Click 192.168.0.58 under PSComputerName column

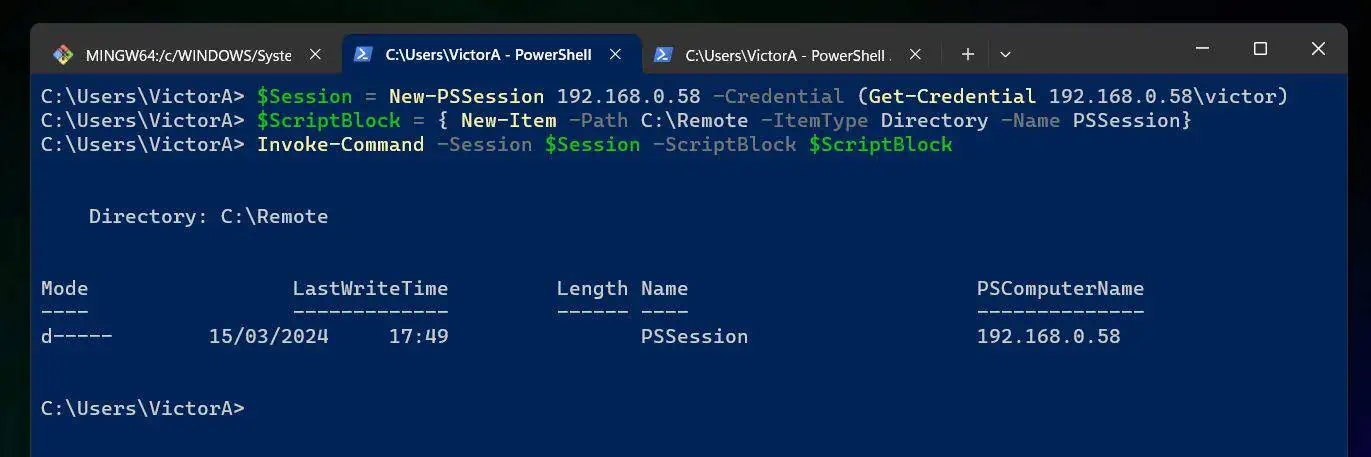coord(1048,336)
